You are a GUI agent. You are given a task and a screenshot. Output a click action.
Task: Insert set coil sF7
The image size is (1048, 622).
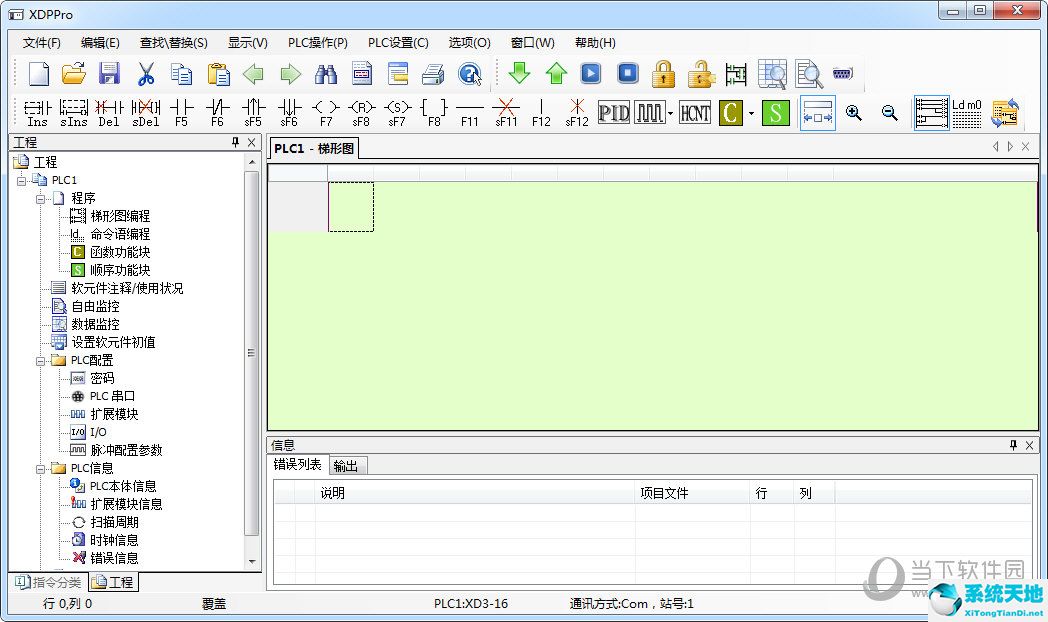click(398, 112)
